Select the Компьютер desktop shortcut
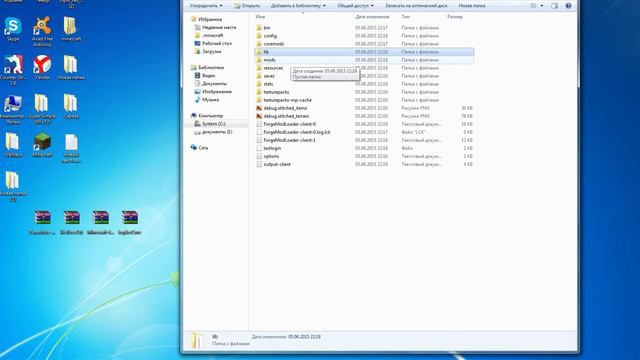 (13, 109)
